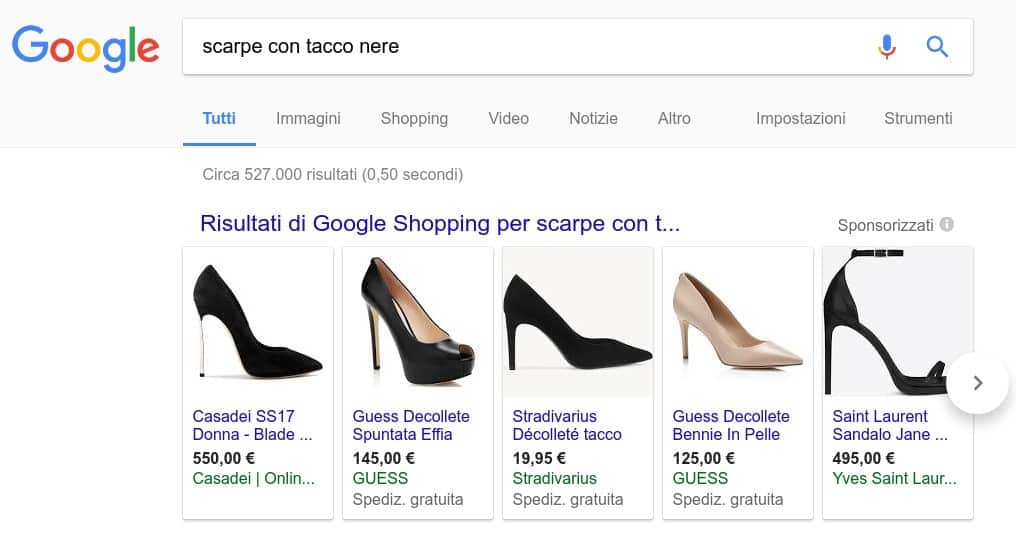Click the 19,95 € price
This screenshot has width=1016, height=542.
tap(539, 458)
